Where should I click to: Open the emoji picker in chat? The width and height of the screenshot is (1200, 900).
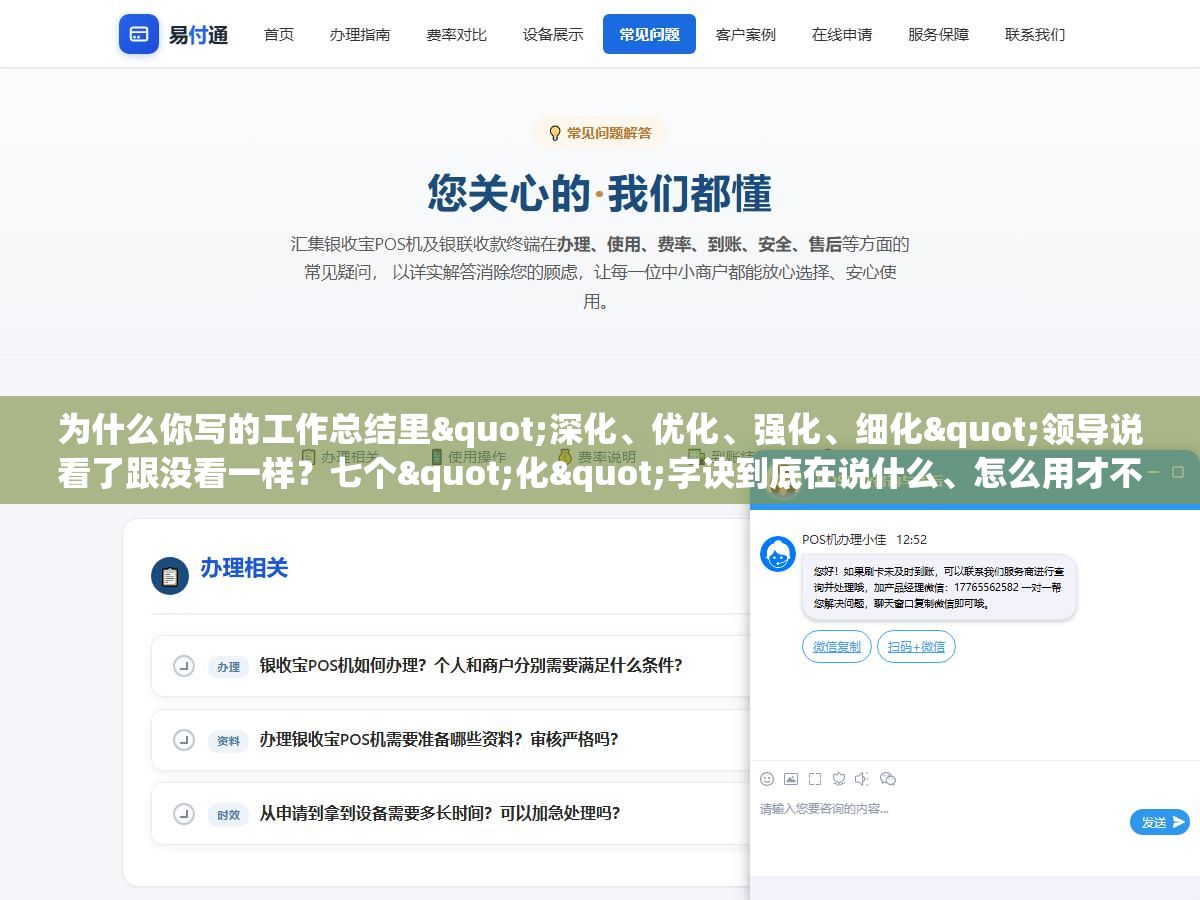pos(767,779)
